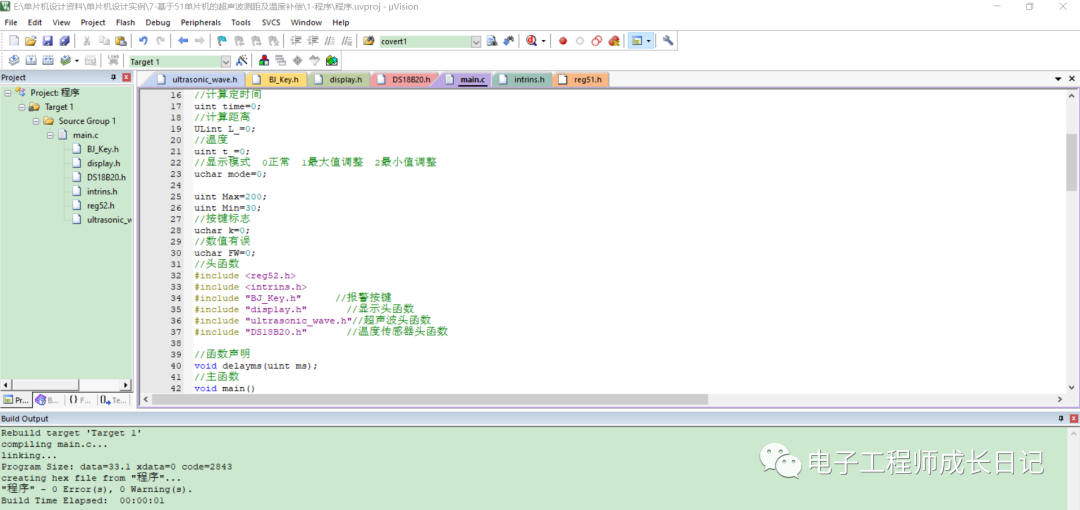The image size is (1080, 510).
Task: Open the Debug menu
Action: (158, 22)
